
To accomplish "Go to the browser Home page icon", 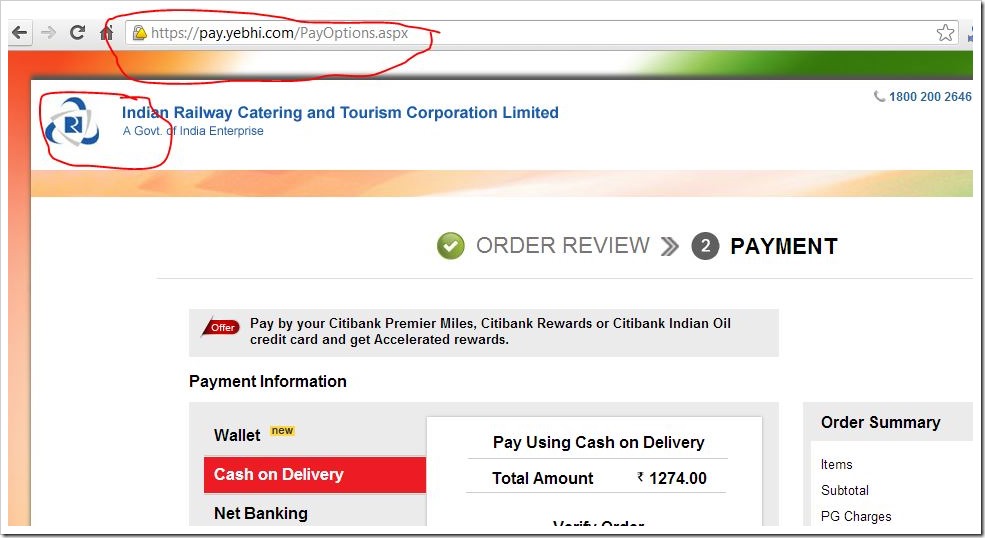I will click(x=106, y=33).
